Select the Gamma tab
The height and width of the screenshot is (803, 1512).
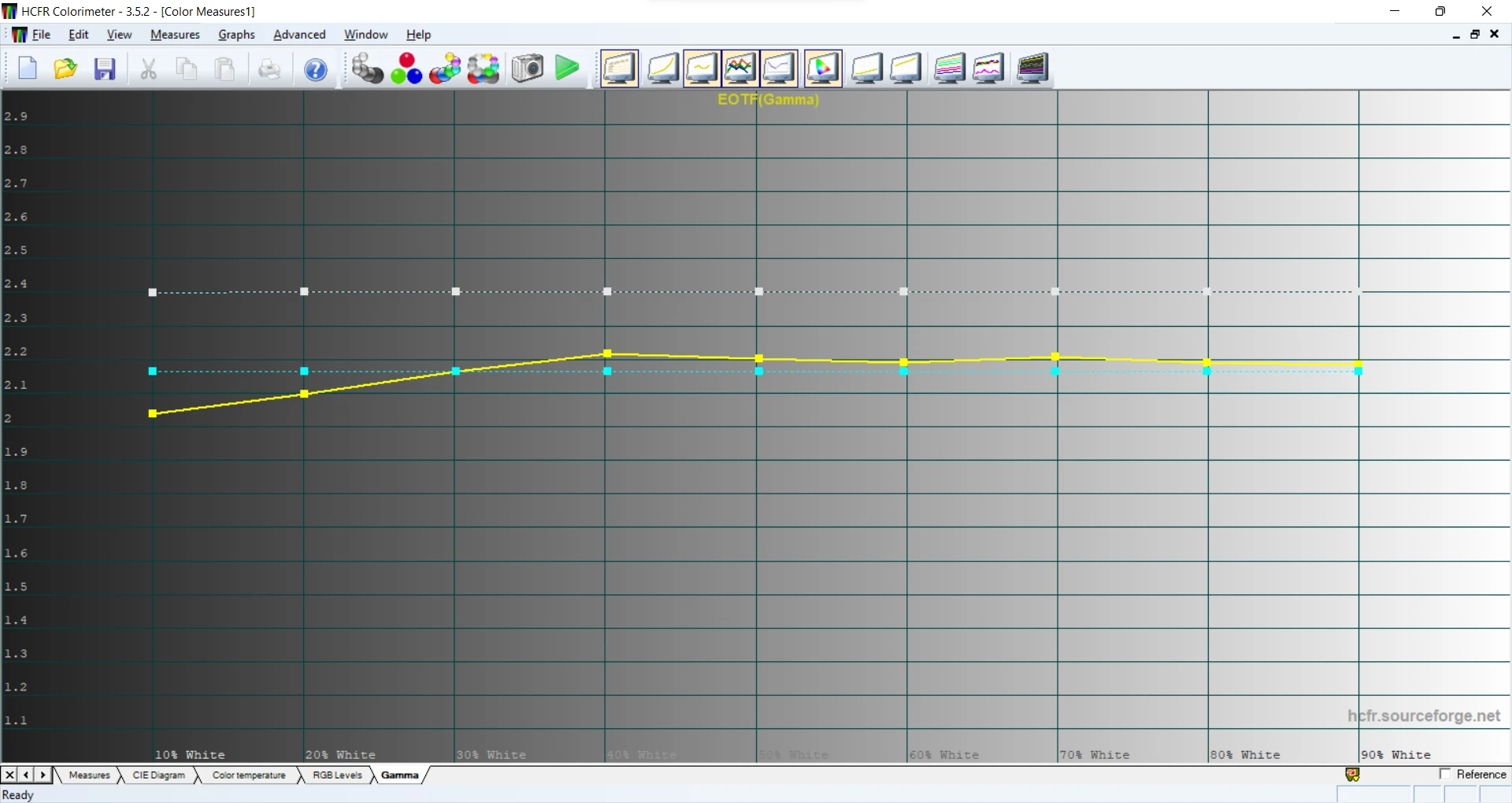click(399, 775)
